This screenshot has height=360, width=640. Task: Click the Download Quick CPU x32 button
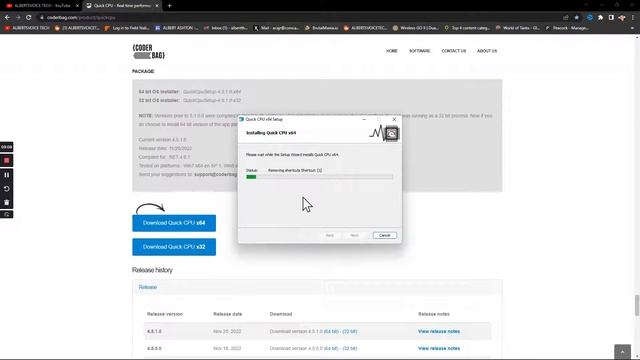(174, 247)
